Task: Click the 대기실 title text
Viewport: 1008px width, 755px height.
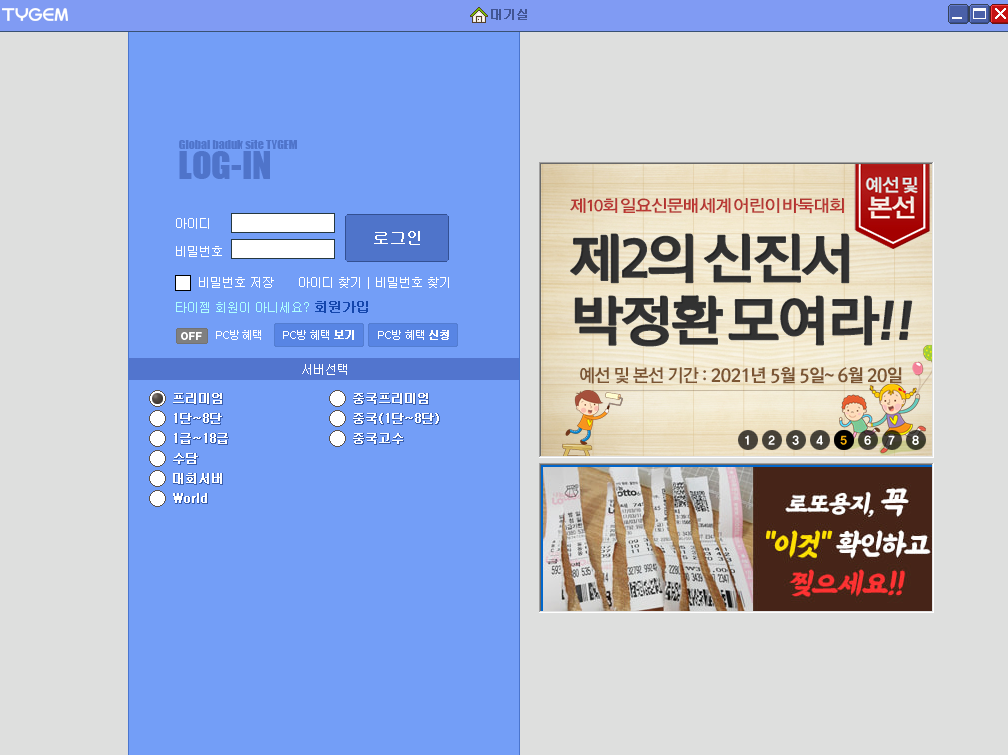Action: coord(509,15)
